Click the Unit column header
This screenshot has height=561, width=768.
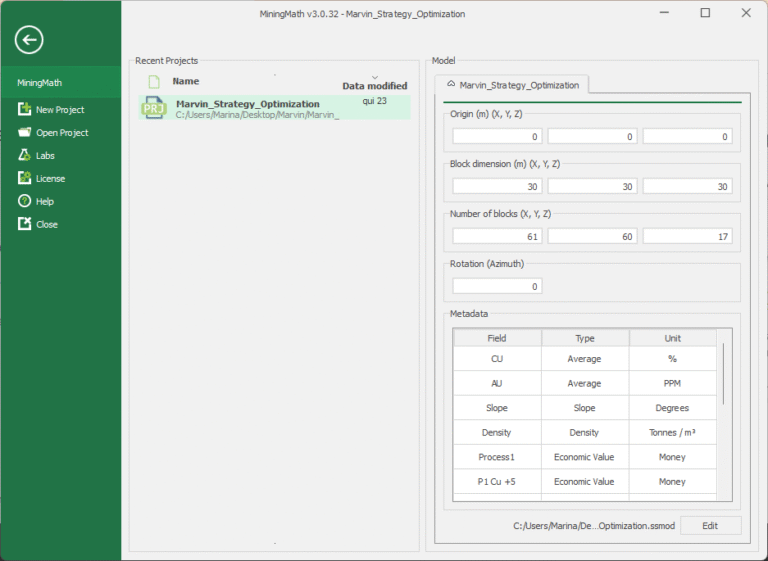click(672, 338)
